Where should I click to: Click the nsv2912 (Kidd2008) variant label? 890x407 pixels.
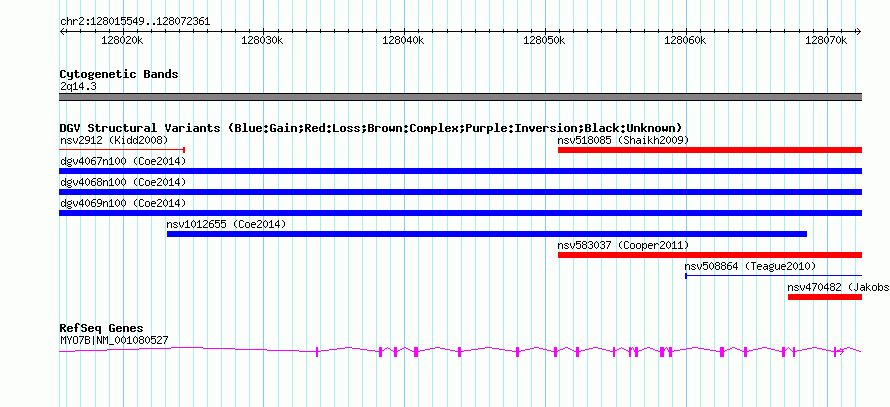(x=114, y=140)
